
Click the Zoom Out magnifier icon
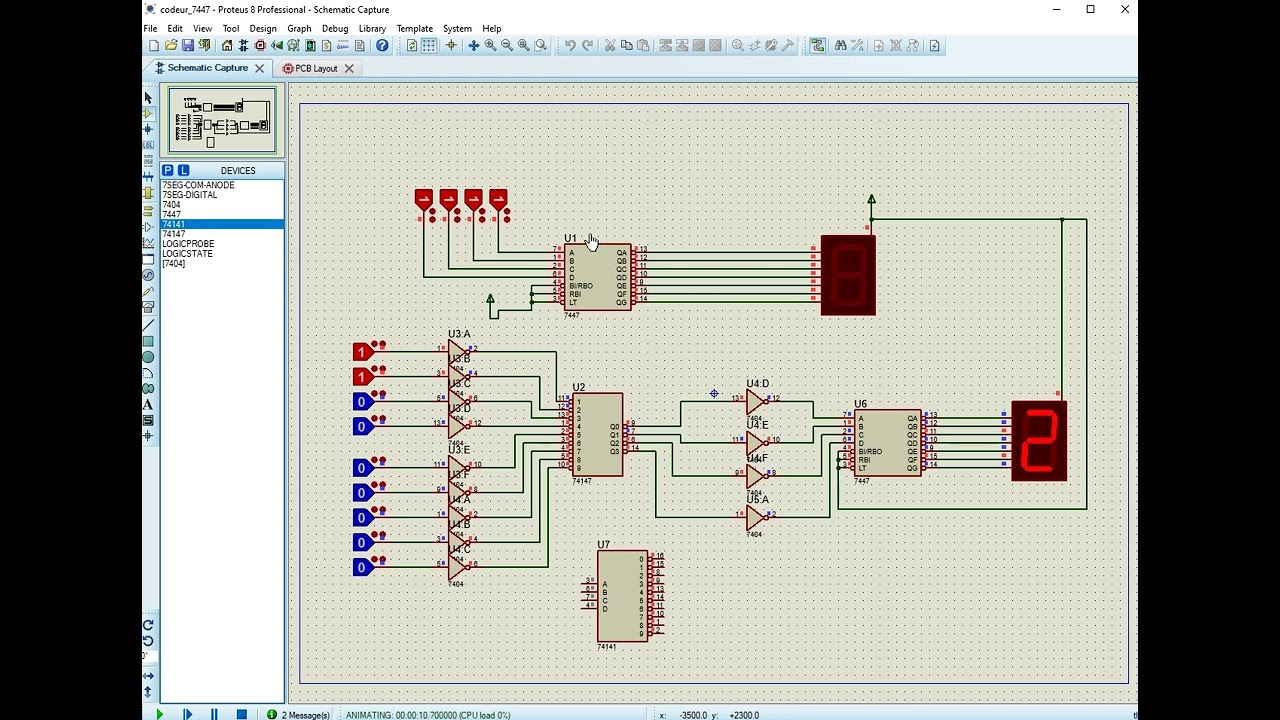(507, 45)
